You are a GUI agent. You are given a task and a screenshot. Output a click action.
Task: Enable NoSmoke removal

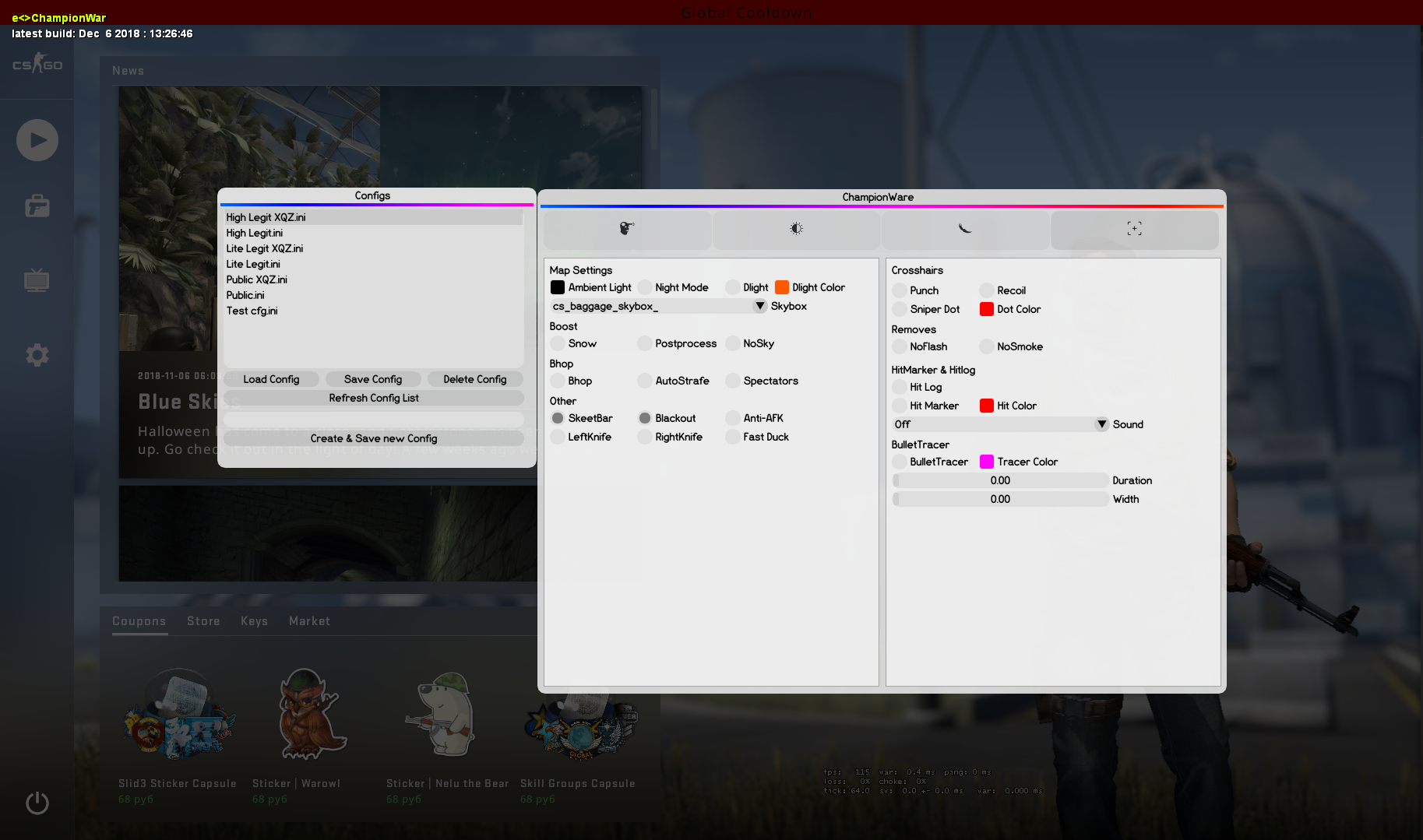[987, 346]
